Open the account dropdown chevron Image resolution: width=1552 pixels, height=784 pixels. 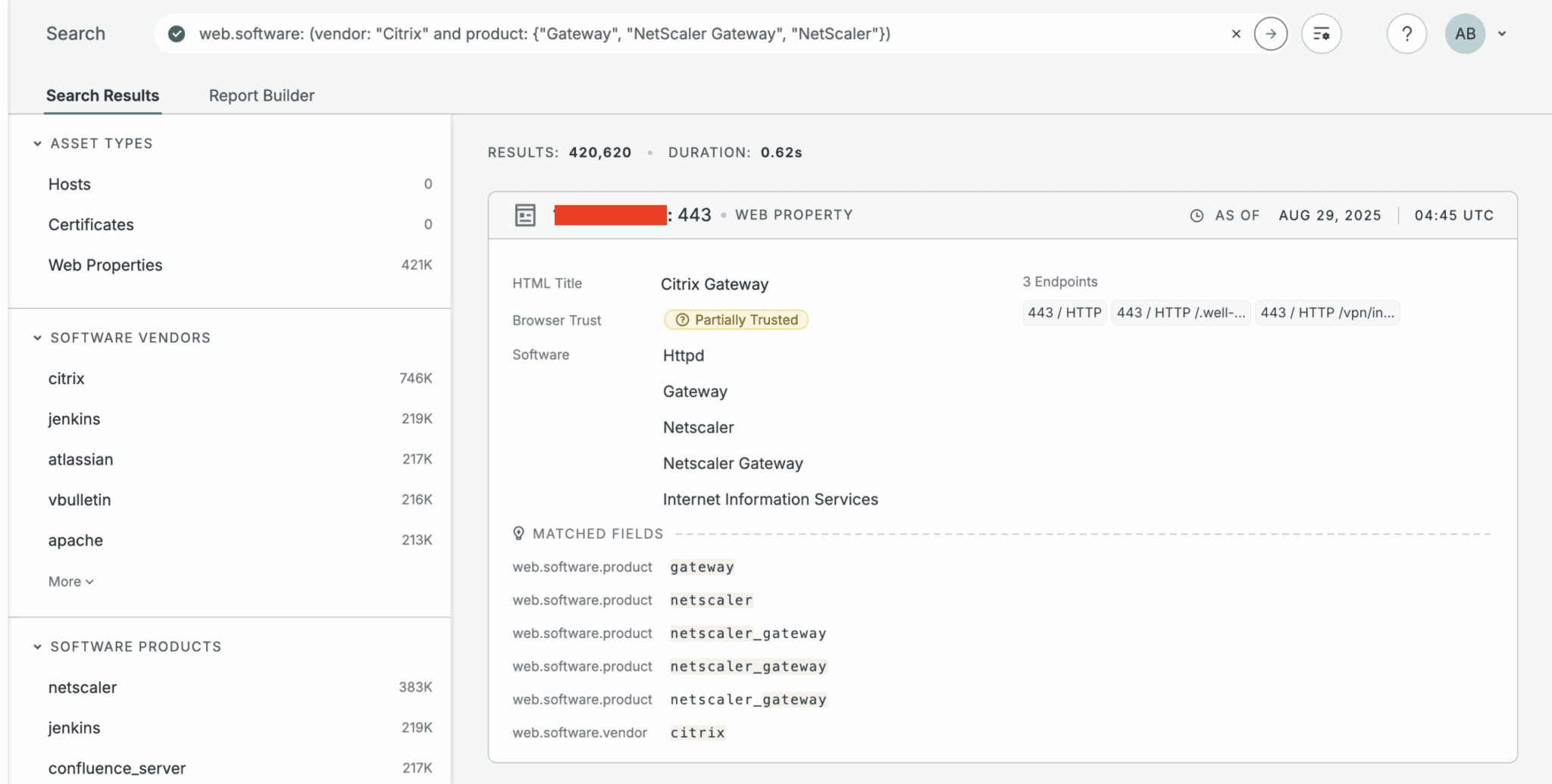pyautogui.click(x=1502, y=34)
